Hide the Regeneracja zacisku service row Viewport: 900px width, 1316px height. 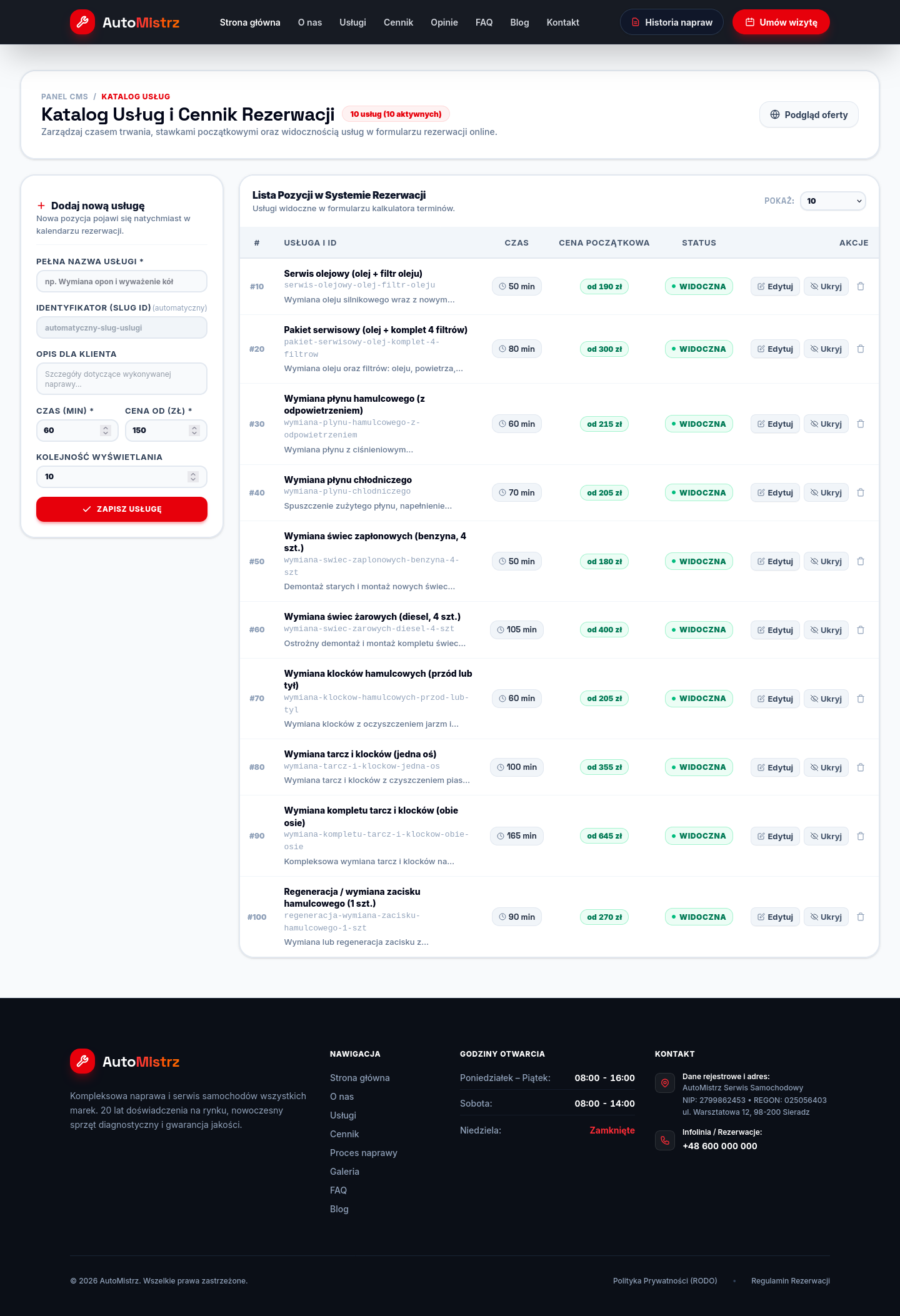826,917
